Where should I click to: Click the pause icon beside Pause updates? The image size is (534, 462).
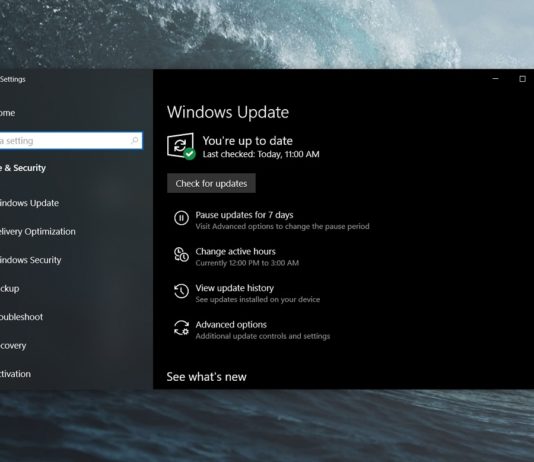pos(181,218)
